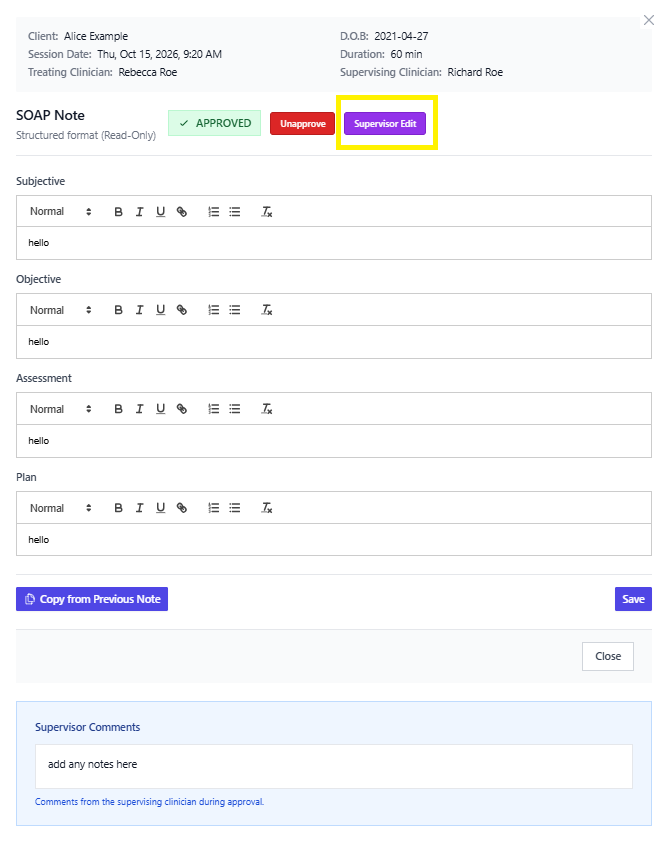Insert a link in the Plan editor
This screenshot has height=841, width=665.
click(x=182, y=508)
